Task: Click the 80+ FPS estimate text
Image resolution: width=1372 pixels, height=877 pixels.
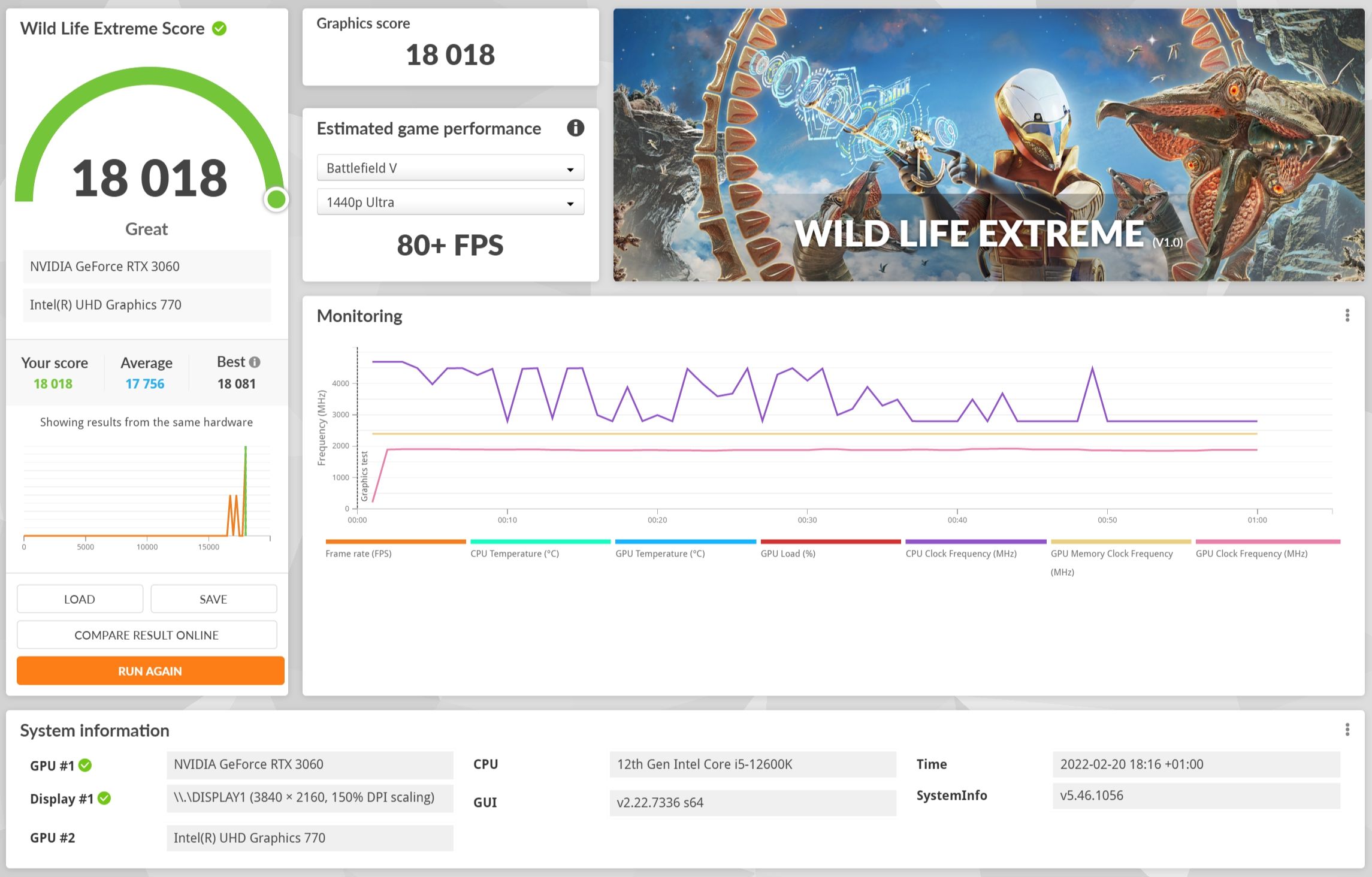Action: coord(450,245)
